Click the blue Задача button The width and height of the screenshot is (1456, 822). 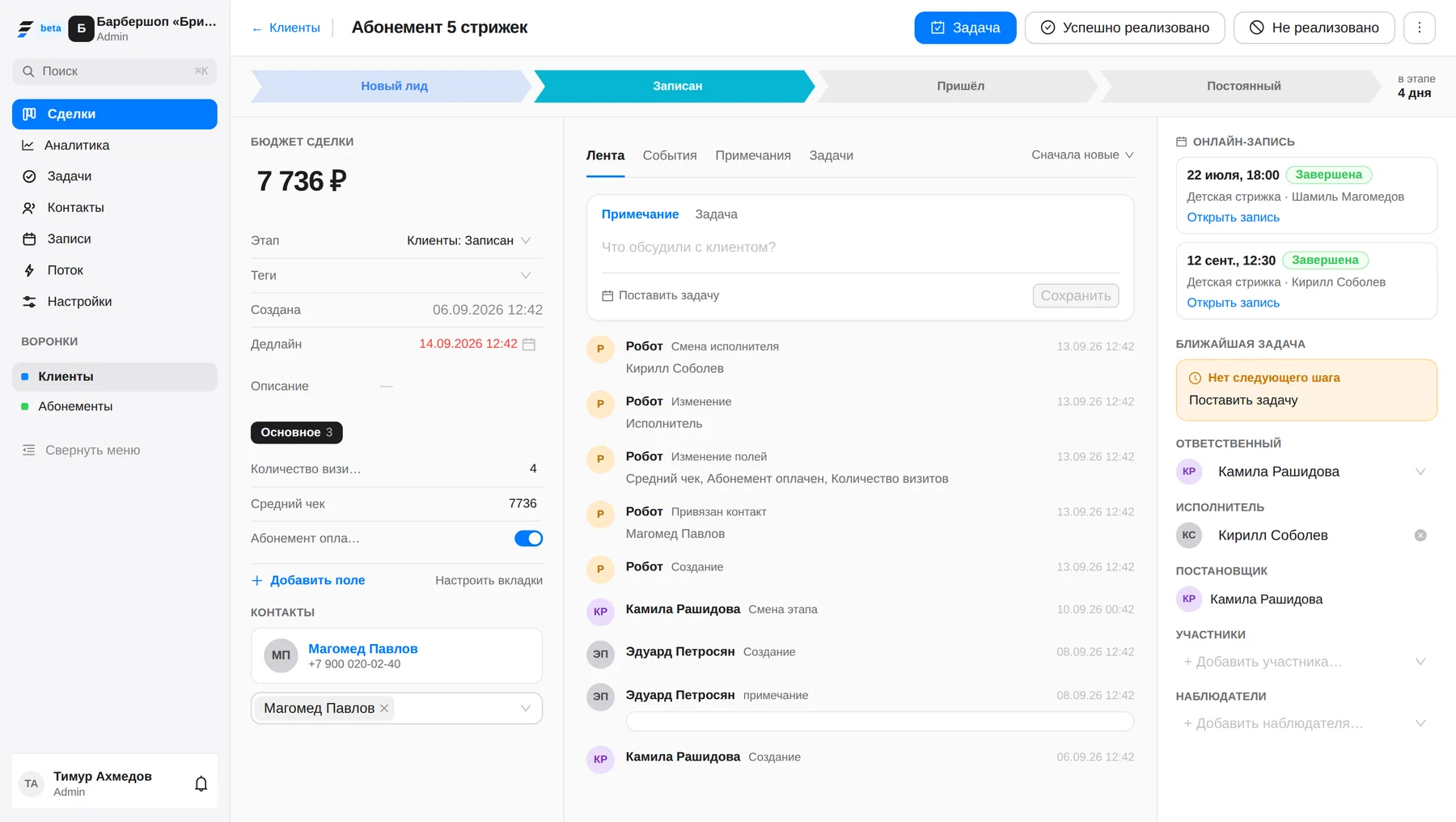pyautogui.click(x=965, y=28)
